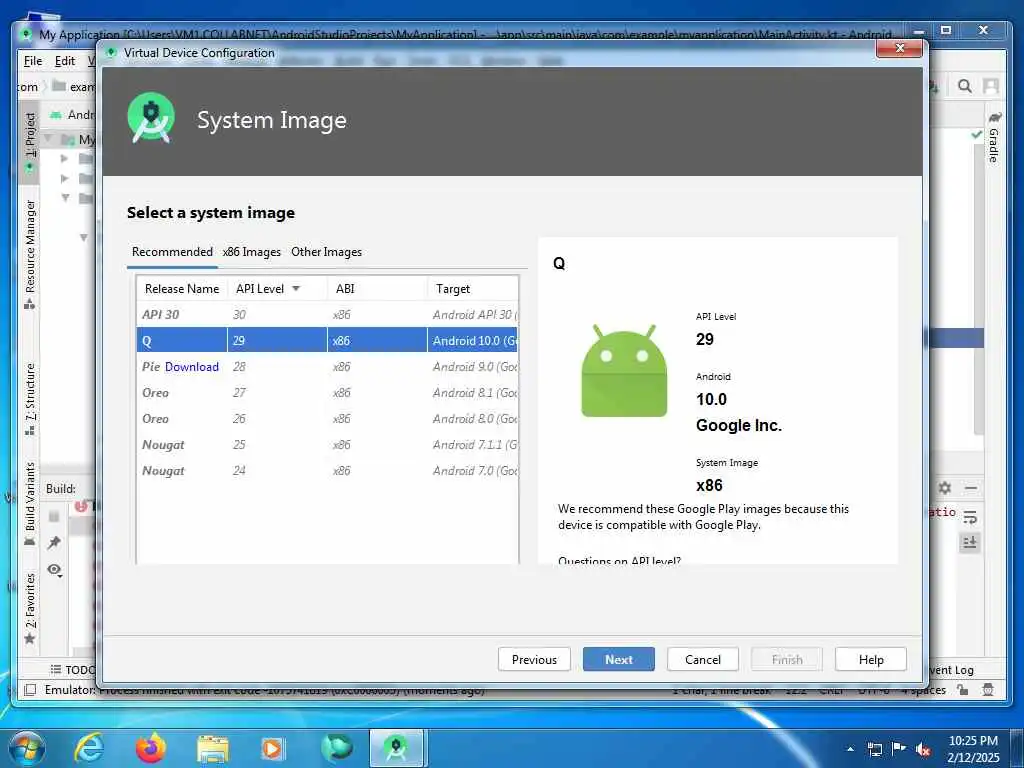Open the File menu in Android Studio
Image resolution: width=1024 pixels, height=768 pixels.
tap(33, 61)
